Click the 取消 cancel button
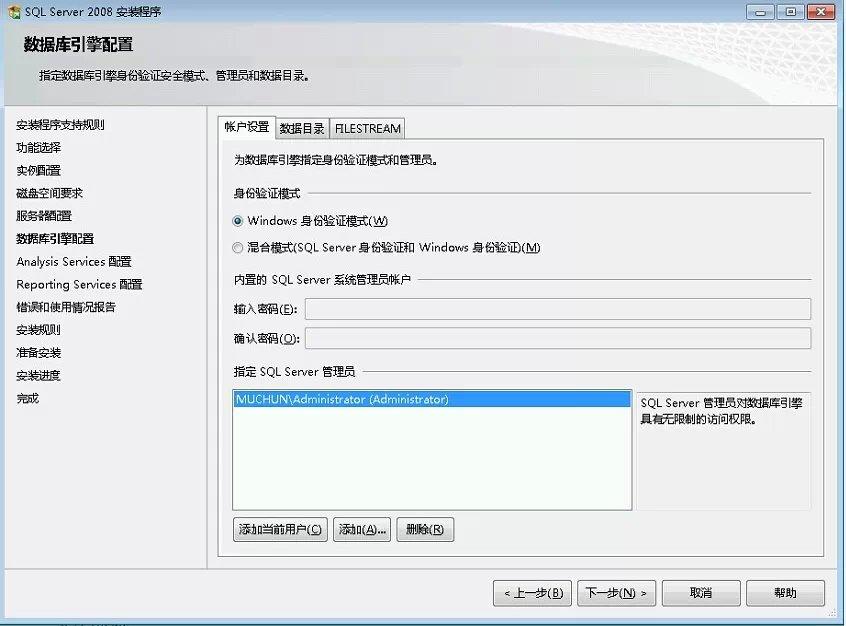 701,593
